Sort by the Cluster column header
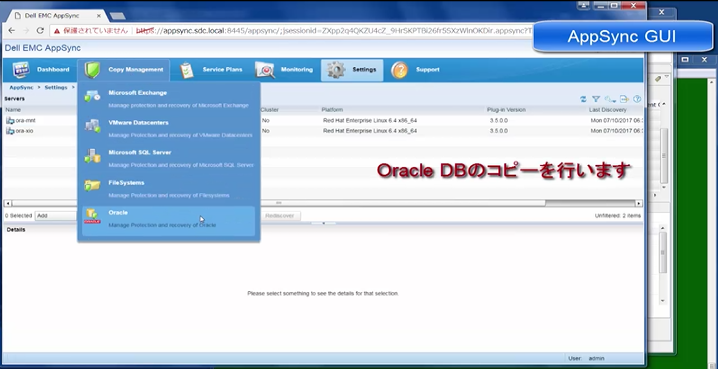 click(270, 110)
